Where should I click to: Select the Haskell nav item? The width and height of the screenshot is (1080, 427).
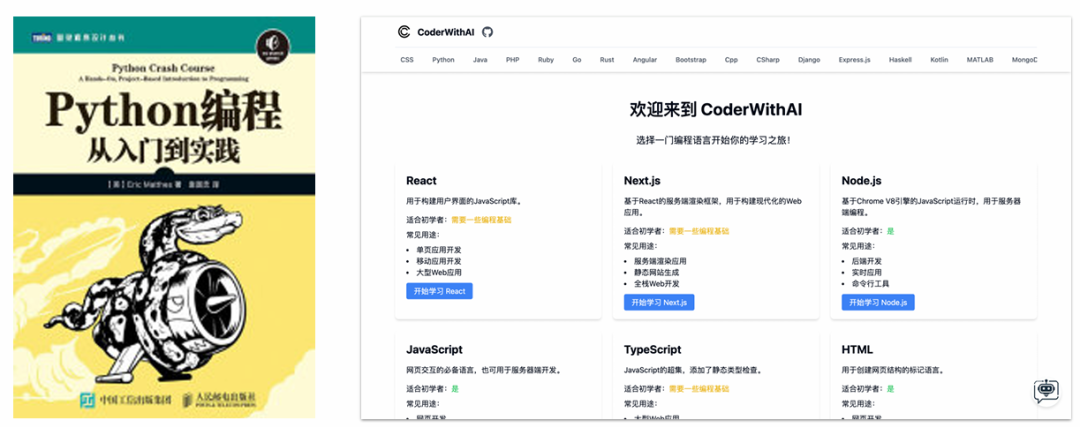pos(900,60)
